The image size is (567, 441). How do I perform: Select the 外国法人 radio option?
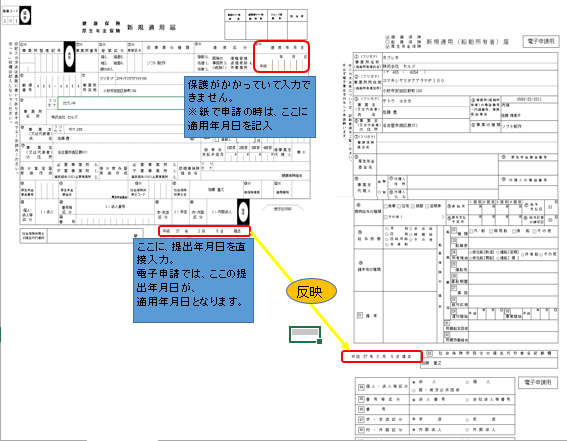pyautogui.click(x=467, y=430)
